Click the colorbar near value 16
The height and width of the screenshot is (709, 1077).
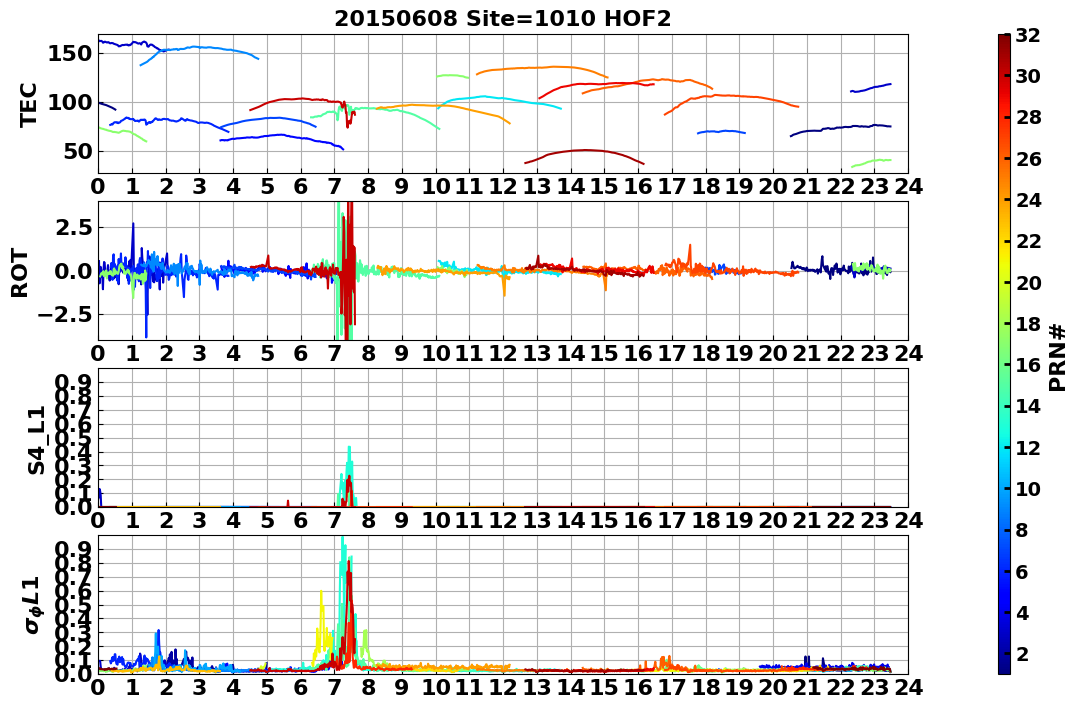pyautogui.click(x=1004, y=365)
